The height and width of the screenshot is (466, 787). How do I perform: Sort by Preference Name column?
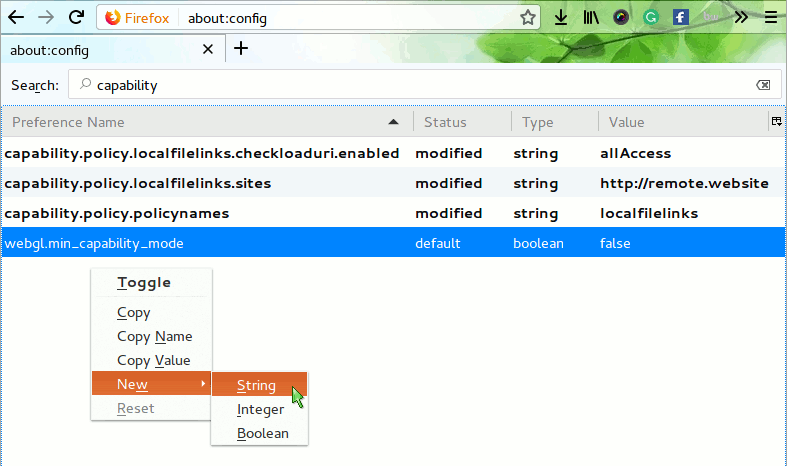click(x=200, y=122)
